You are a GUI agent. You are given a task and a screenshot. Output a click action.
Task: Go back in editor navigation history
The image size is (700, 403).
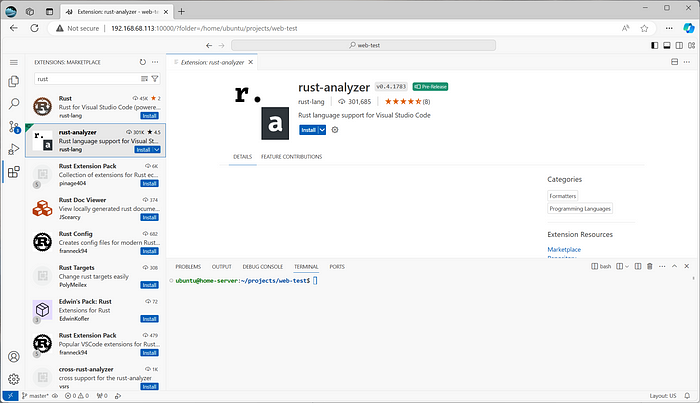point(209,46)
